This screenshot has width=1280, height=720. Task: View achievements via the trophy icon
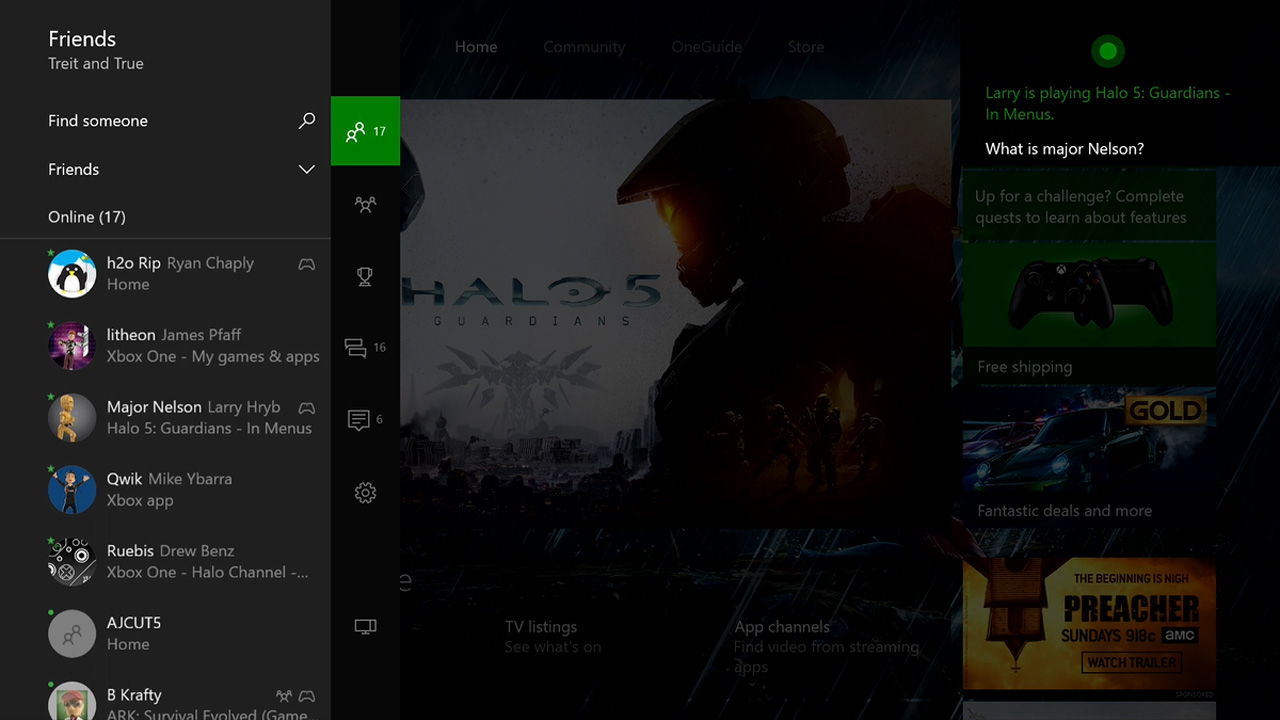pos(364,276)
